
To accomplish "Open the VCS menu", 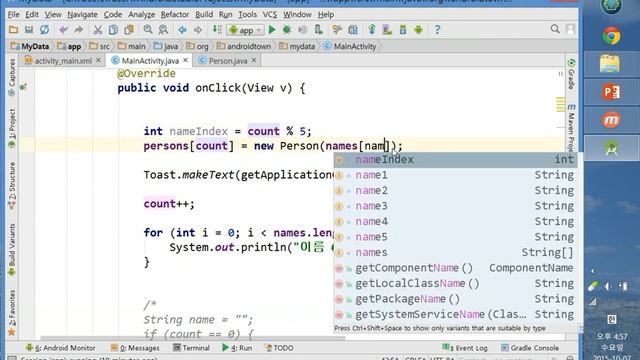I will 269,14.
